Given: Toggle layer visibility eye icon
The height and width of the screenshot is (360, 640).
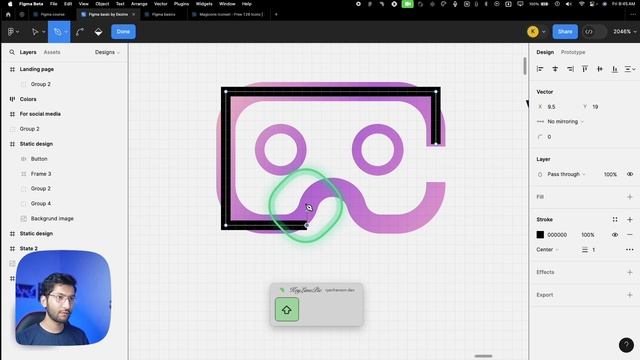Looking at the screenshot, I should [630, 174].
